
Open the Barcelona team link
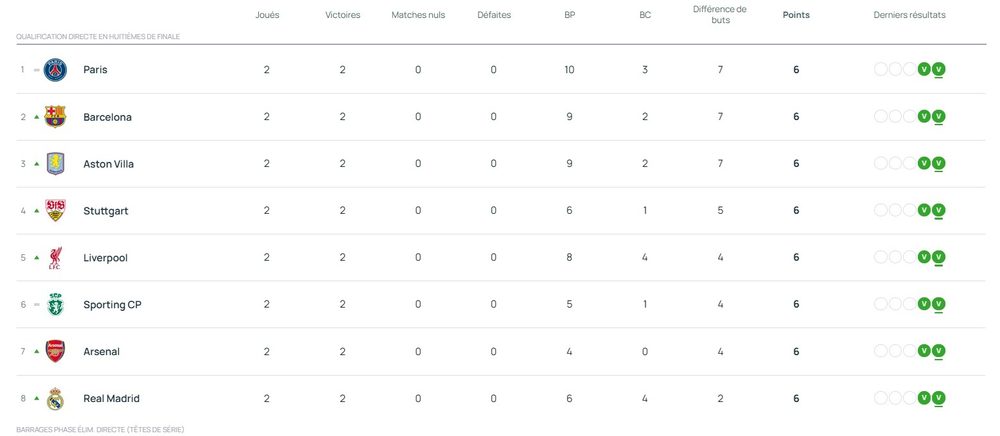click(x=107, y=117)
